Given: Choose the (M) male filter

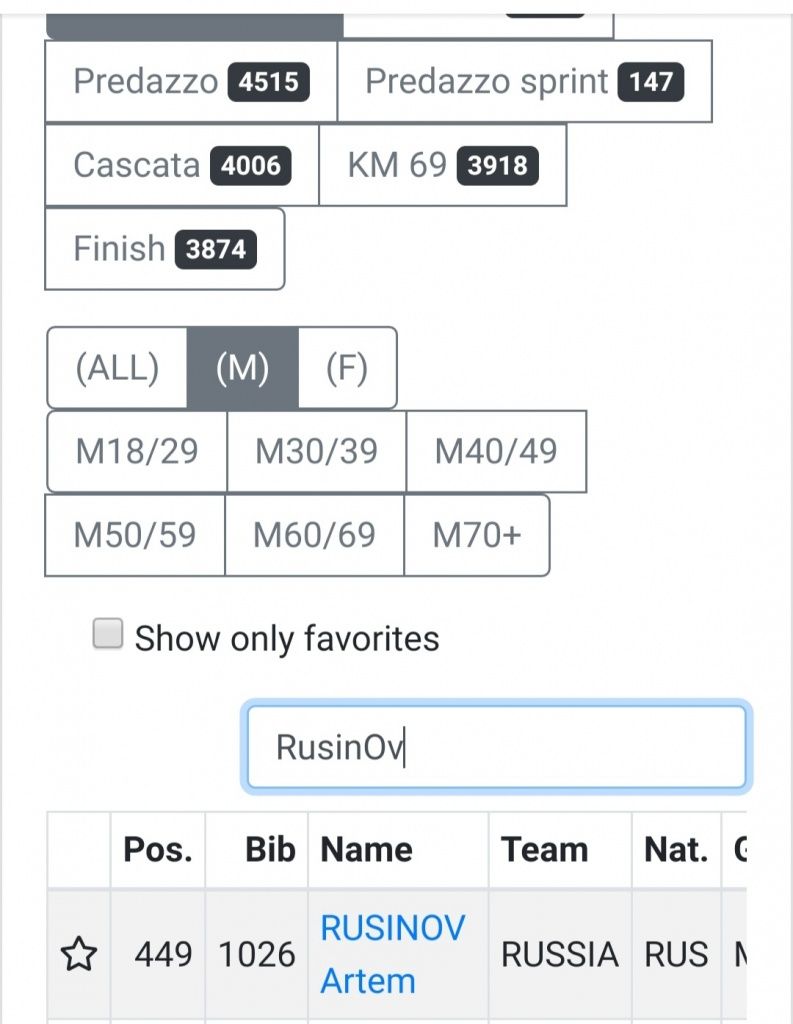Looking at the screenshot, I should pos(242,368).
